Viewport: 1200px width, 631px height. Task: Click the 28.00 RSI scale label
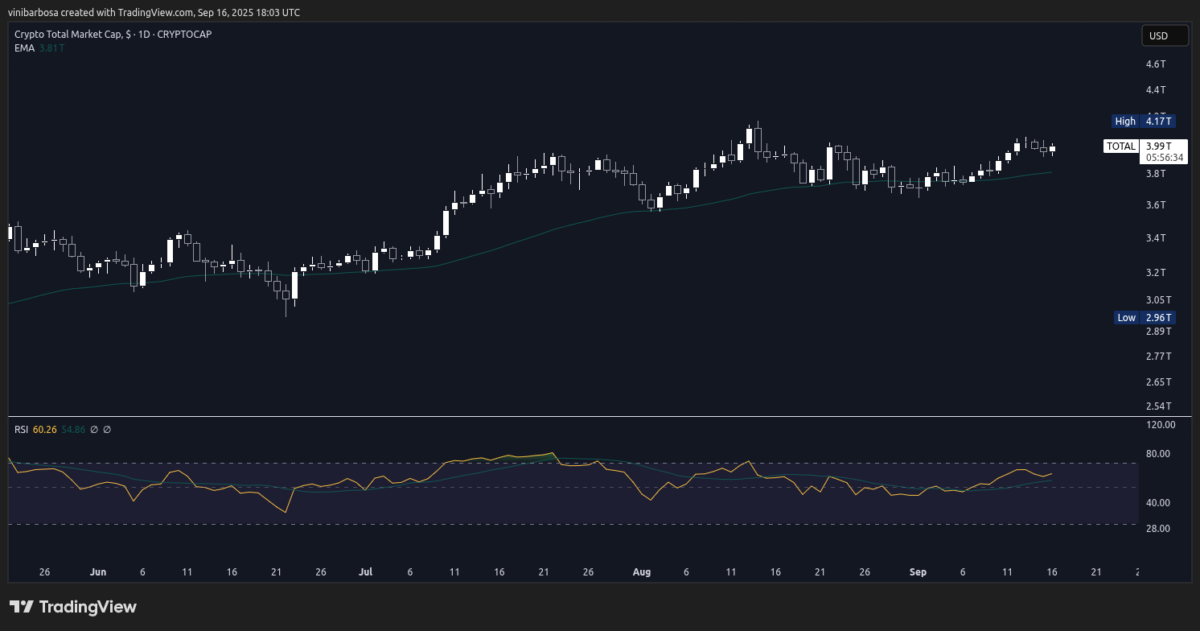[x=1157, y=528]
